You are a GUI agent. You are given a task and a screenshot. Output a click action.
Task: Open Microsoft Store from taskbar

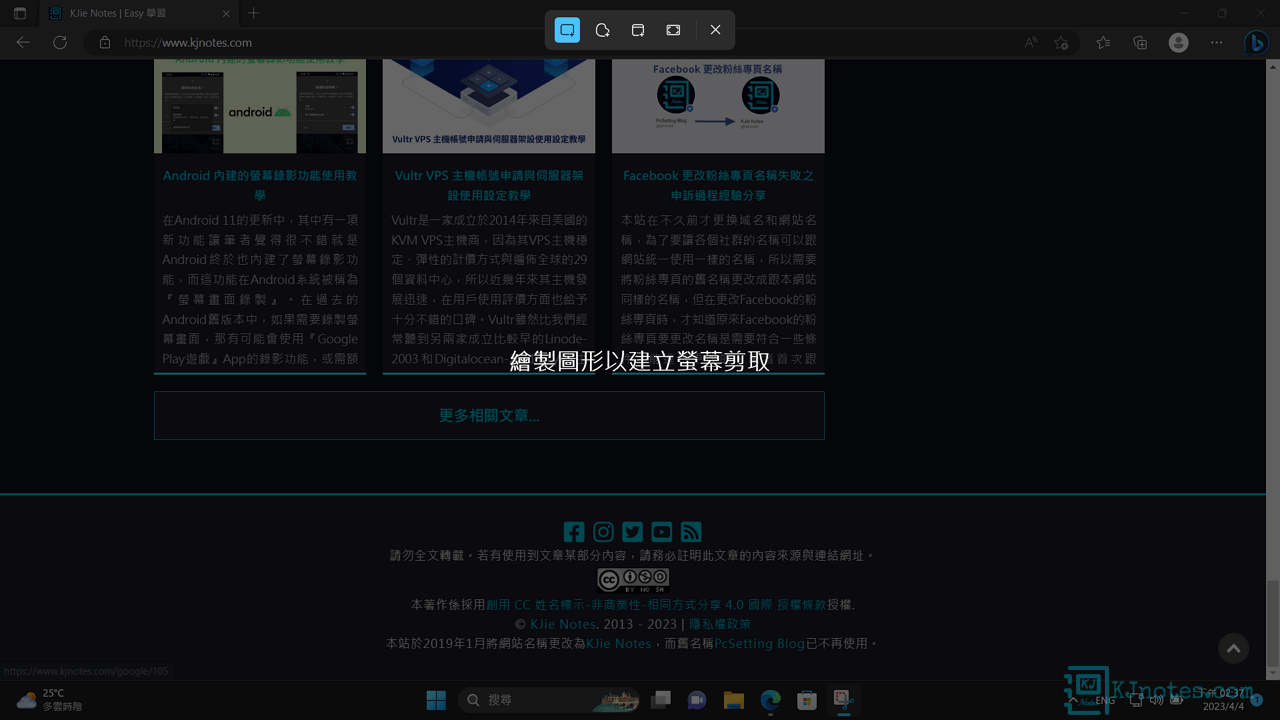[x=807, y=700]
